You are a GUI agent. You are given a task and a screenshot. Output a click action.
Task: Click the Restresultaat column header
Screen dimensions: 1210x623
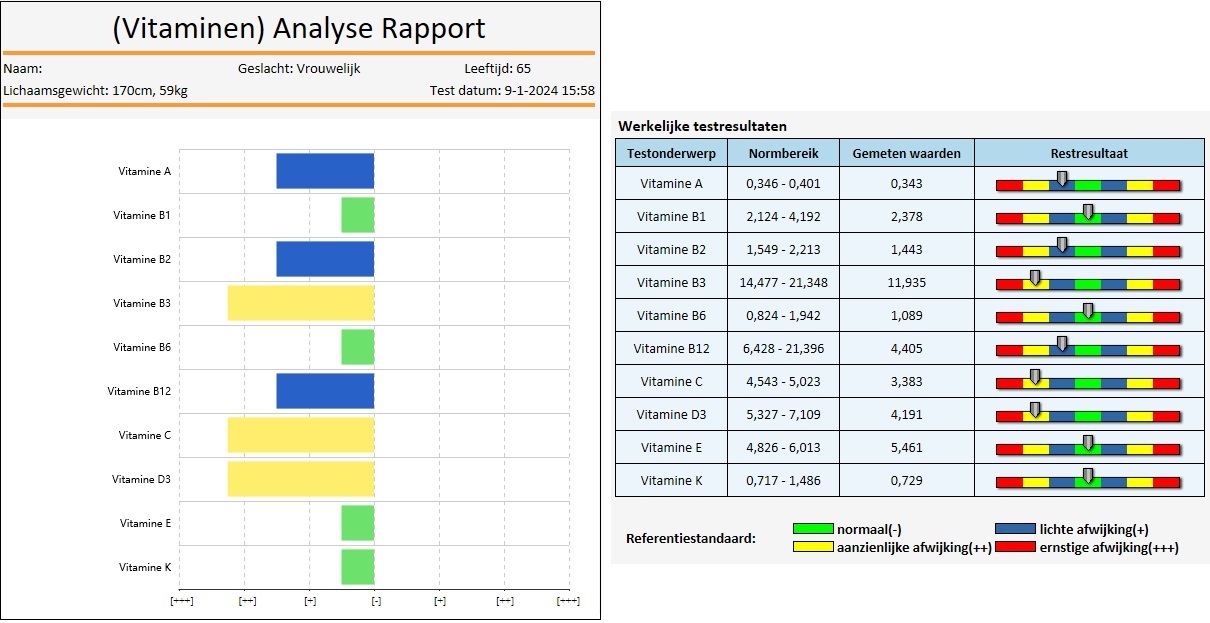(1089, 154)
